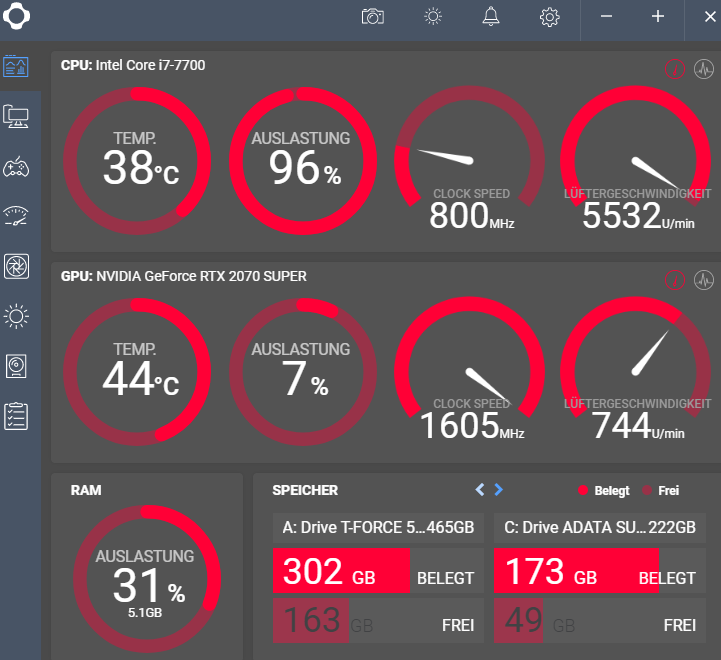
Task: Open GPU activity graph icon
Action: pos(704,280)
